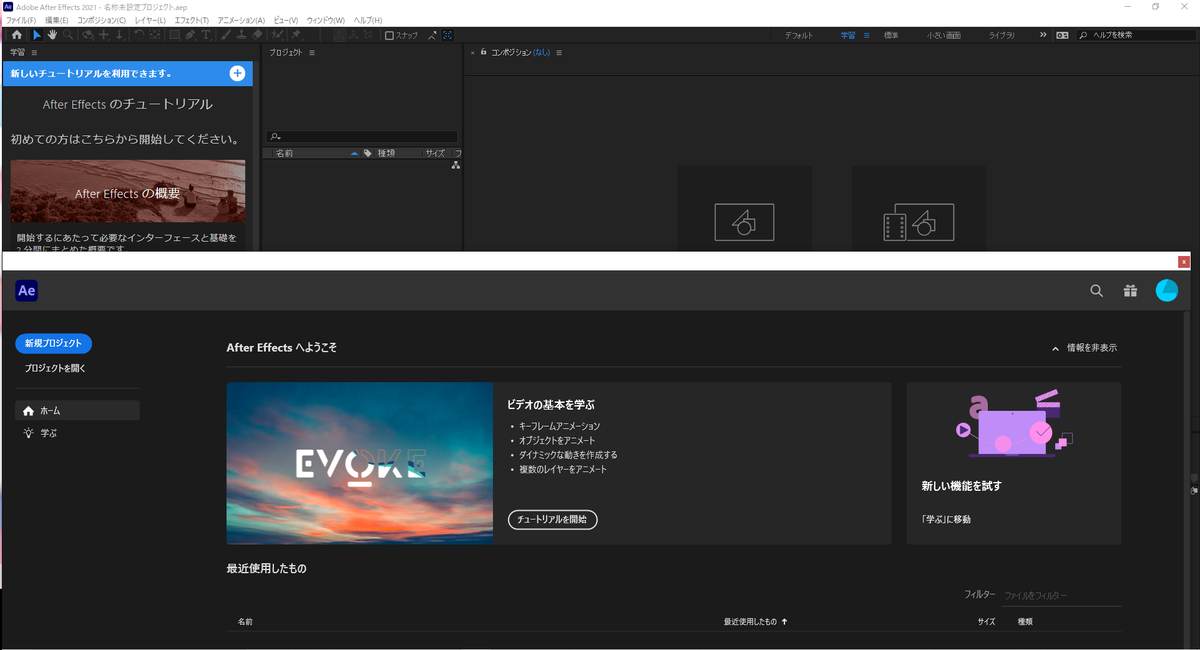Screen dimensions: 1200x650
Task: Select the Selection (arrow) tool
Action: (x=36, y=35)
